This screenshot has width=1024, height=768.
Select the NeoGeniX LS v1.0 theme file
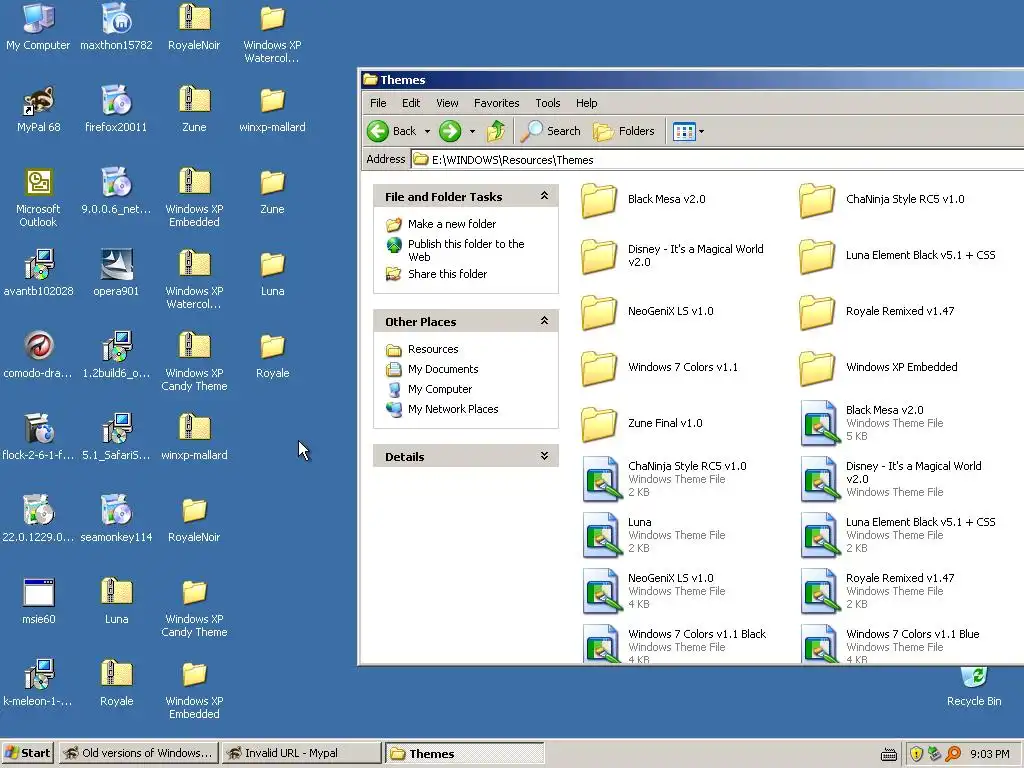pyautogui.click(x=654, y=592)
